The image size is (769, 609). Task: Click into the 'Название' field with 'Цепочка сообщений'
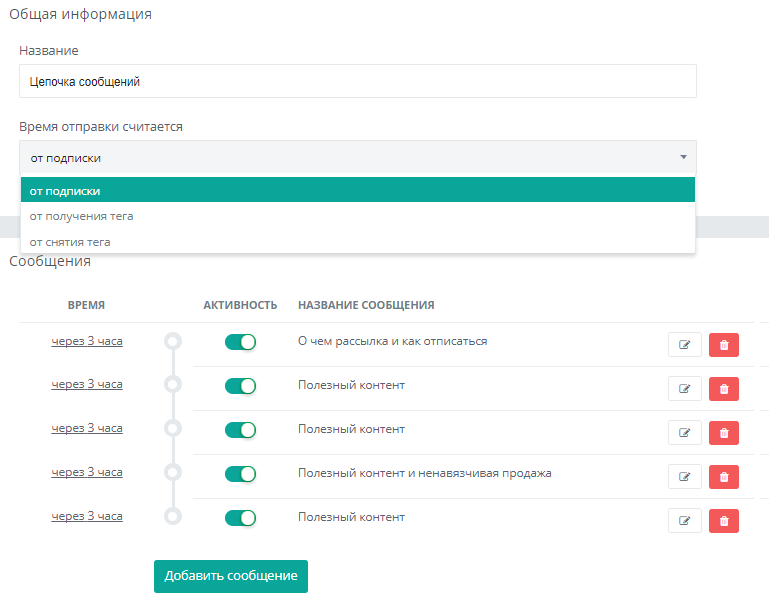coord(358,81)
